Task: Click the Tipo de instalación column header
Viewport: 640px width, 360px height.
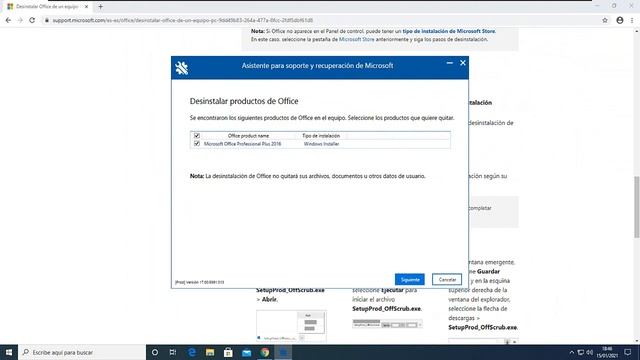Action: point(321,136)
